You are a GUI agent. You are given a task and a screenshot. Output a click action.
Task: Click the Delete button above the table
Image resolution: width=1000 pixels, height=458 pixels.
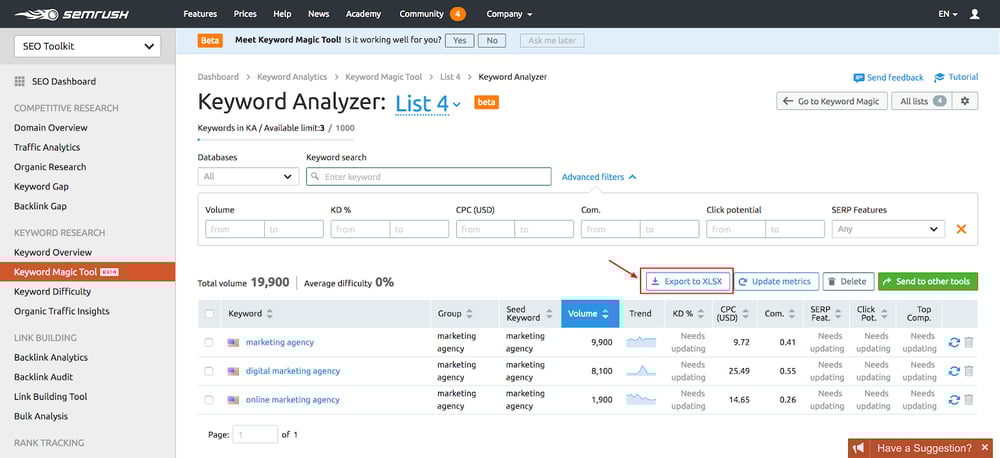point(848,281)
